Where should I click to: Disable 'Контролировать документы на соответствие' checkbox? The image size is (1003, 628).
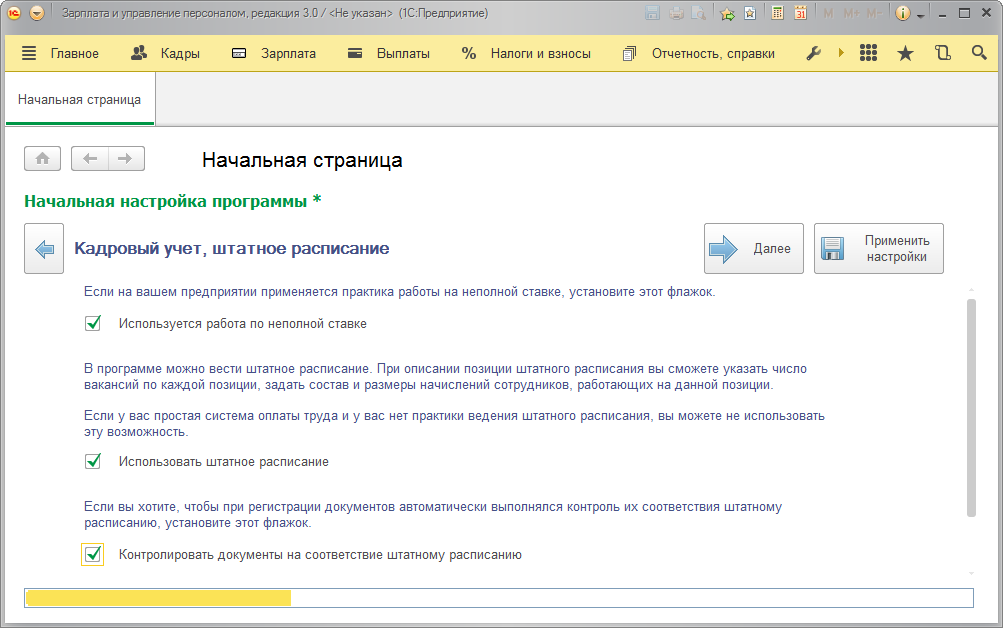pyautogui.click(x=93, y=554)
